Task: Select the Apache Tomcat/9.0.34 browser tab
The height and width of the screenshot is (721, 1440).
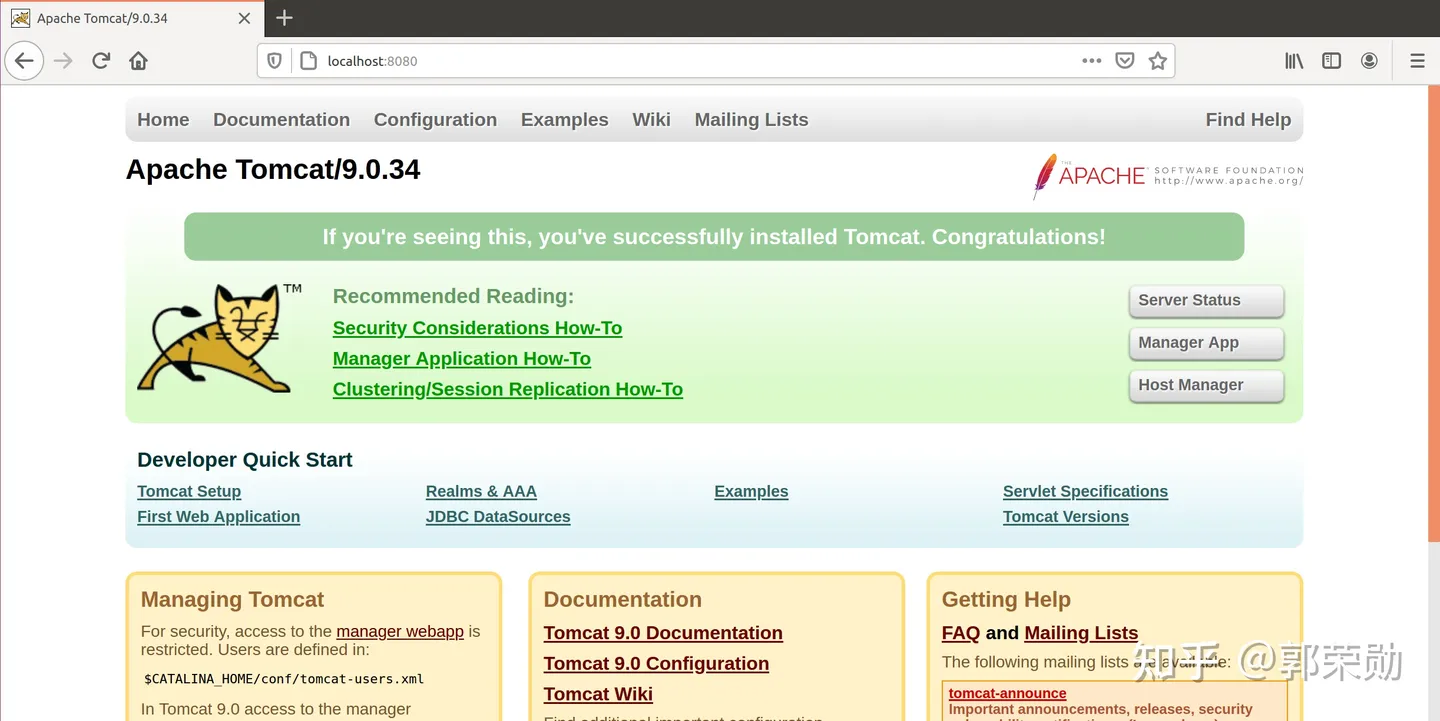Action: click(131, 19)
